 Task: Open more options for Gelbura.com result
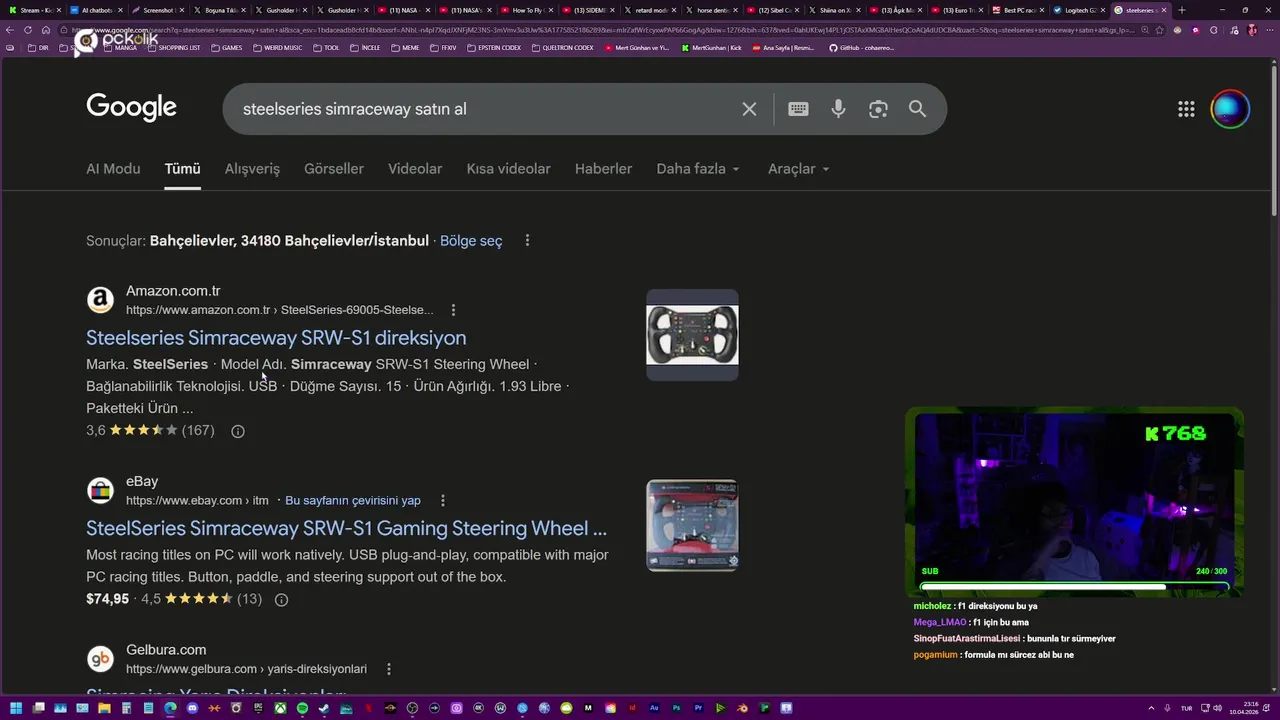click(x=389, y=669)
